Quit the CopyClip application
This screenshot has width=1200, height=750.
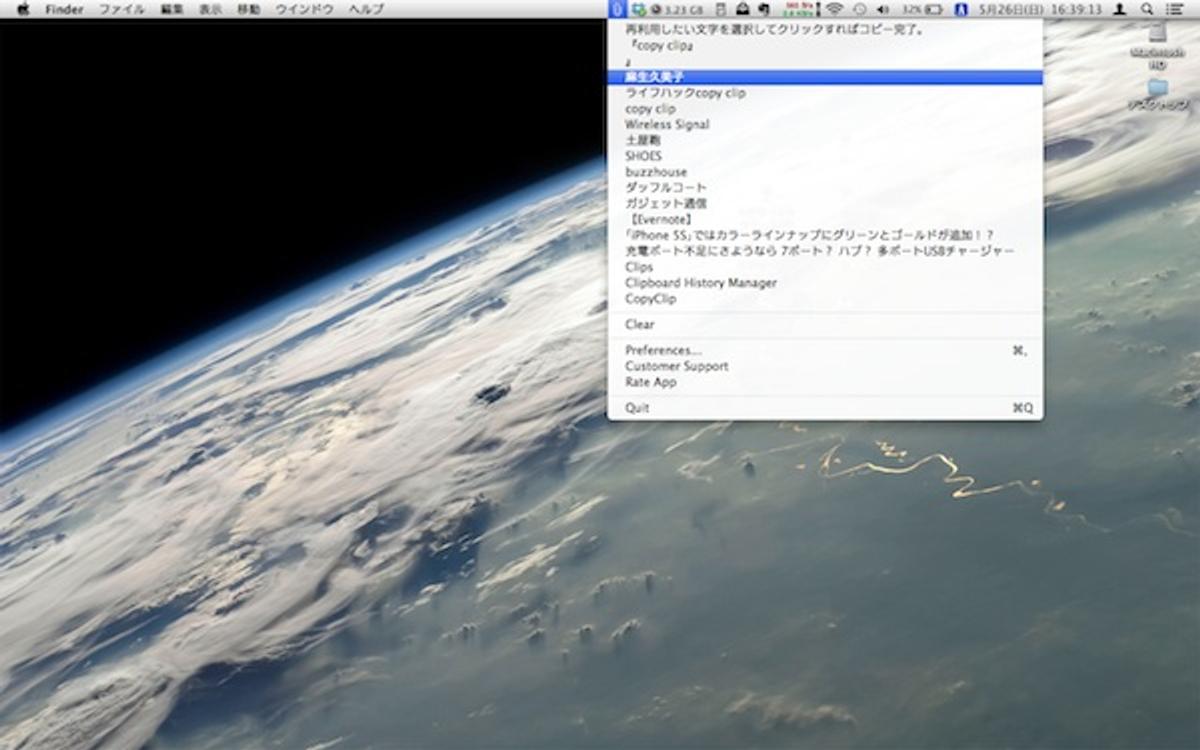(637, 408)
